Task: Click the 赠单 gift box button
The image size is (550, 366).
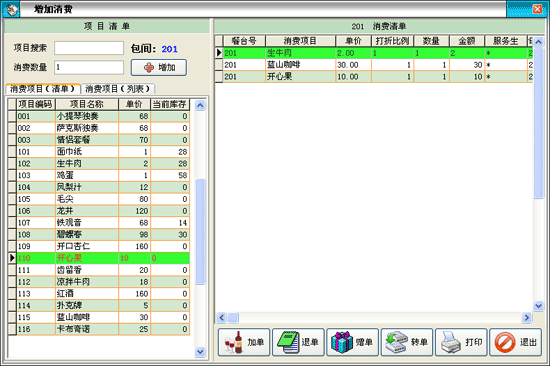Action: tap(353, 342)
